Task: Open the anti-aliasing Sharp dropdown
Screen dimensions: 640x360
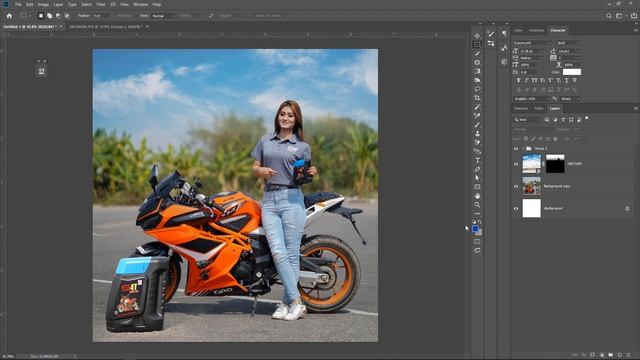Action: (570, 99)
